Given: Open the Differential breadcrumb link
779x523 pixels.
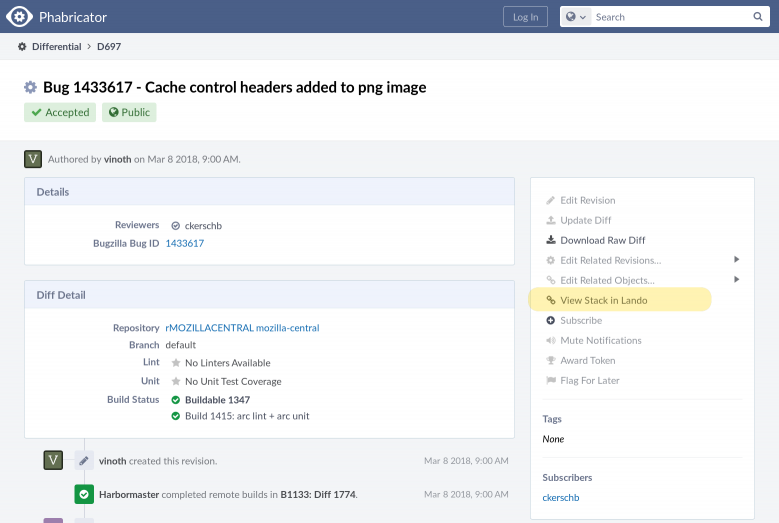Looking at the screenshot, I should coord(57,47).
